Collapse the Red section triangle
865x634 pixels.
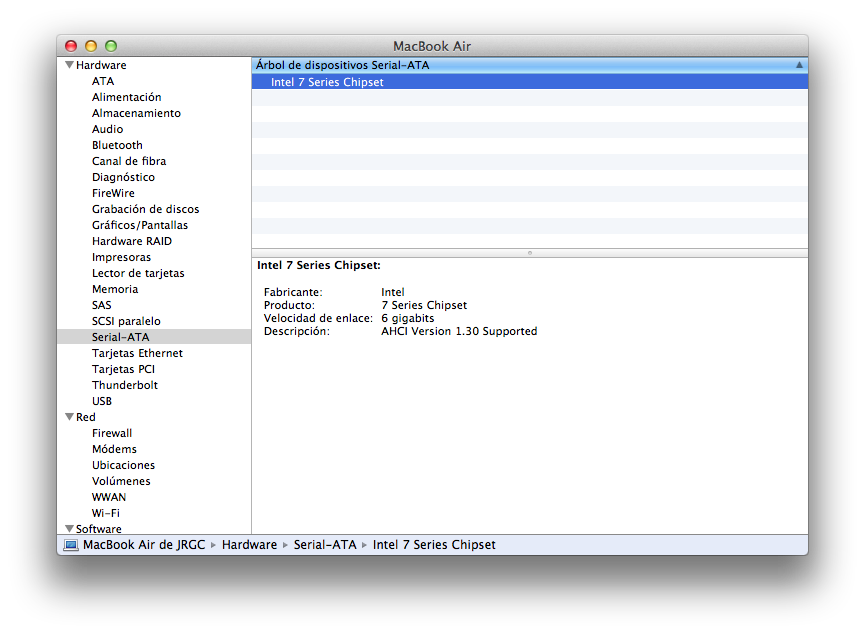pyautogui.click(x=70, y=417)
